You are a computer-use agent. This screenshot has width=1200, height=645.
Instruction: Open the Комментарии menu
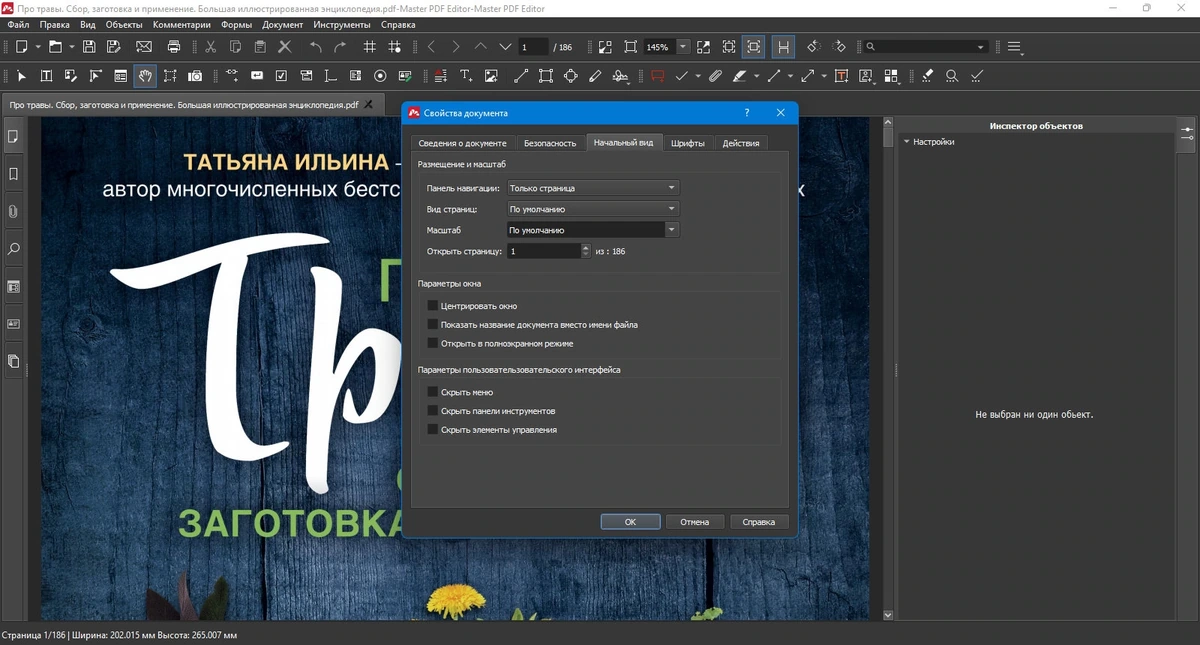tap(182, 24)
